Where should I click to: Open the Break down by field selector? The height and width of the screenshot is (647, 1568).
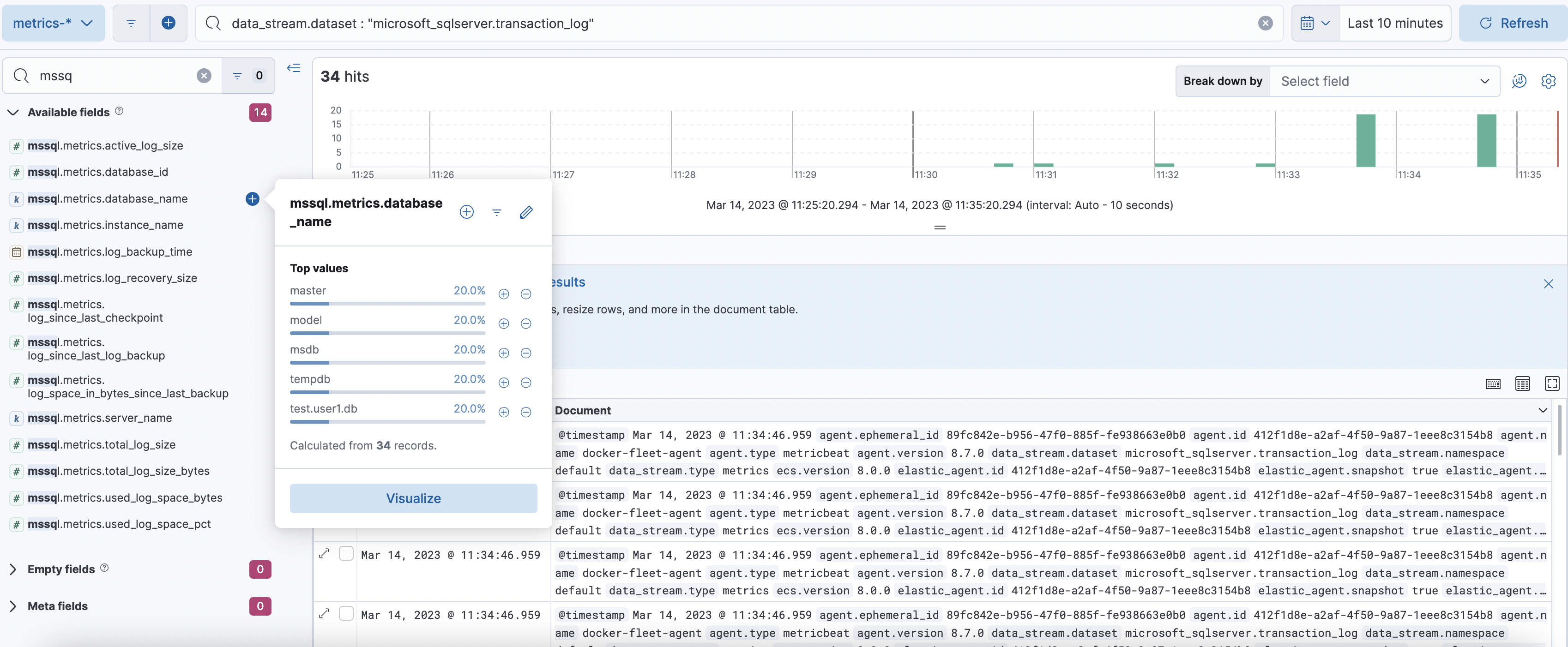click(x=1384, y=81)
